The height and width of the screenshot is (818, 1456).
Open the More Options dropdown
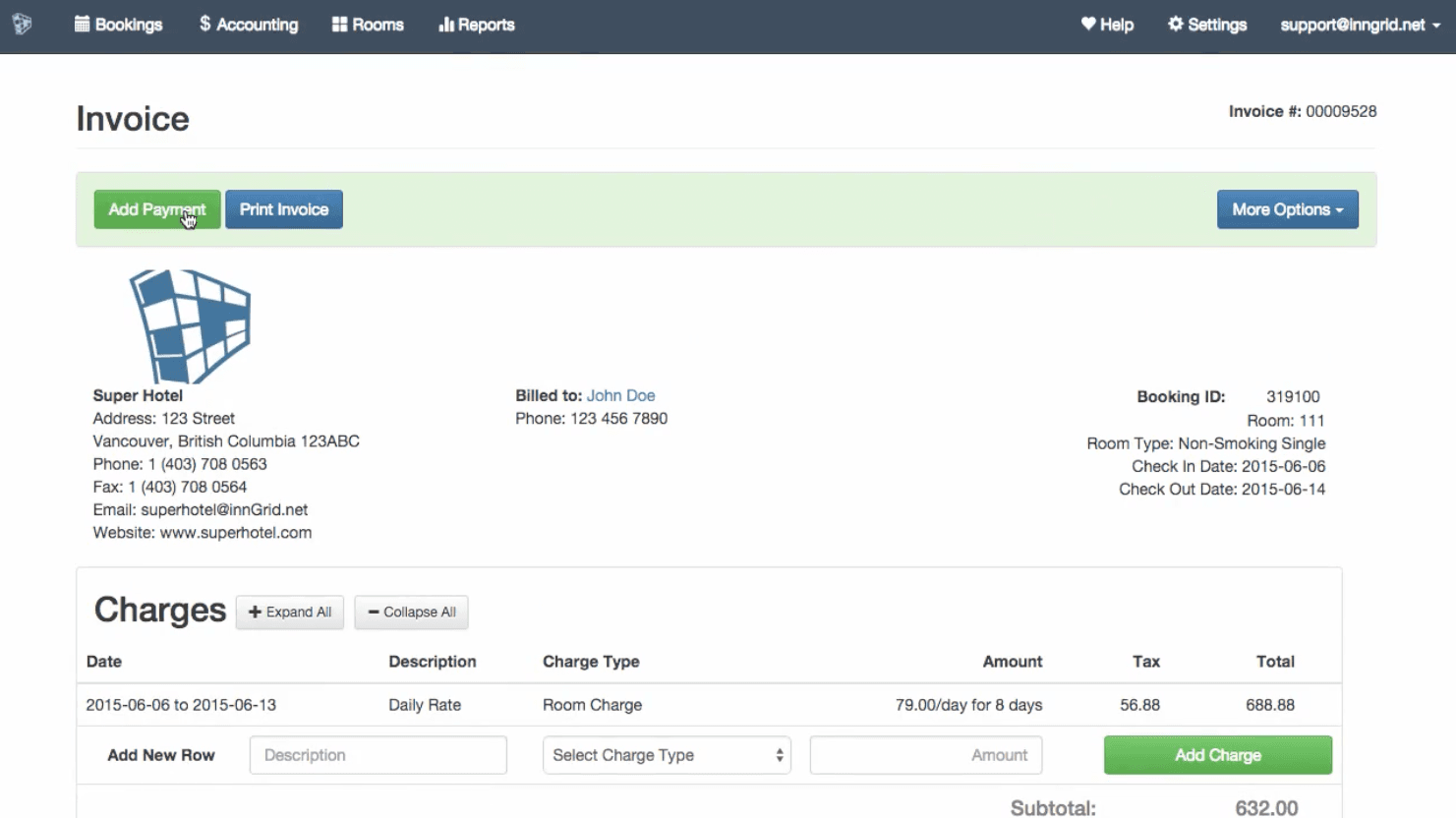pos(1287,209)
